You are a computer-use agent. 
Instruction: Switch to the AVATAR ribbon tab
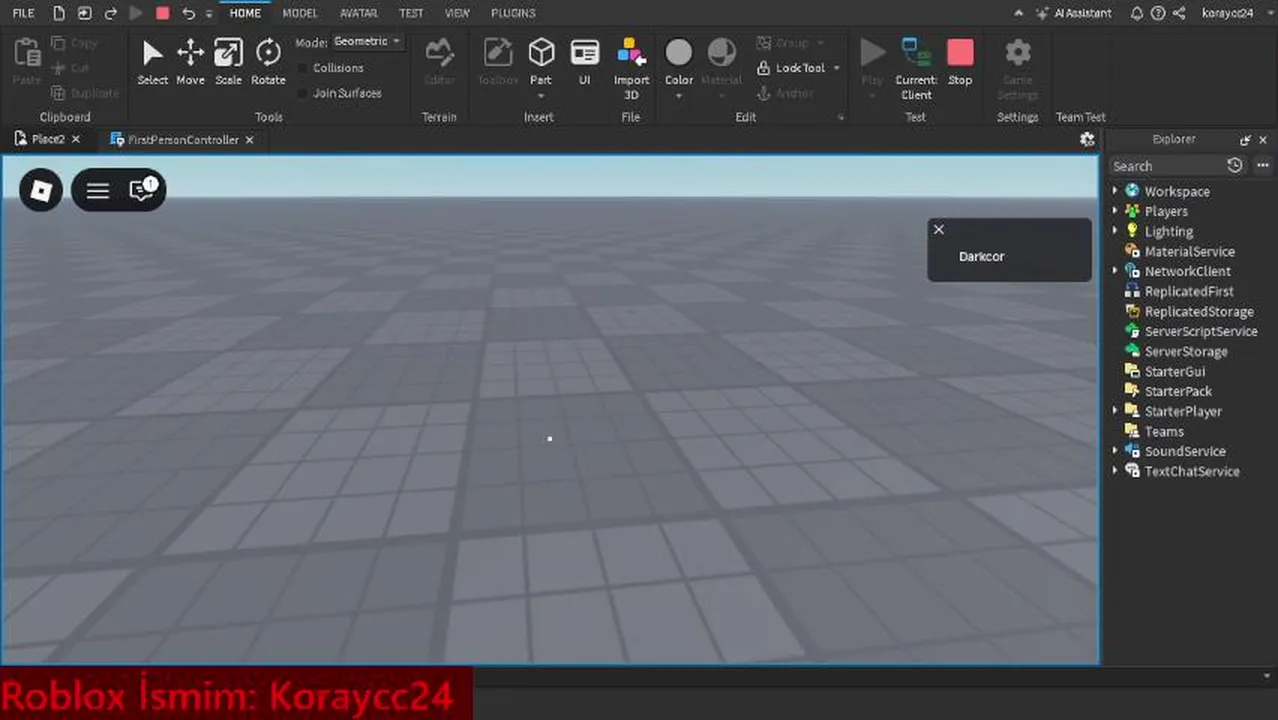(358, 13)
